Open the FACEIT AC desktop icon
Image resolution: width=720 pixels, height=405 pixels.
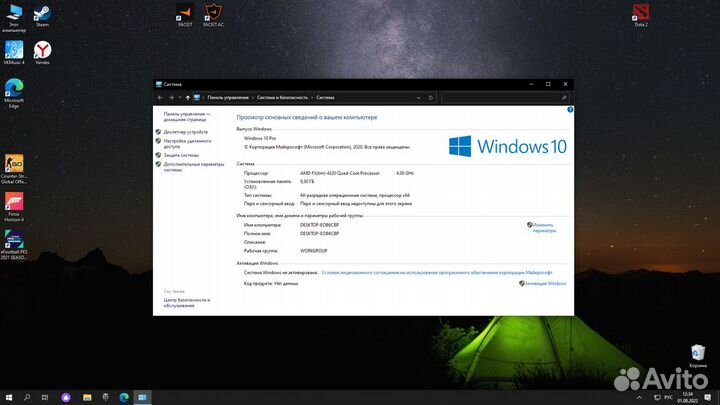[213, 13]
